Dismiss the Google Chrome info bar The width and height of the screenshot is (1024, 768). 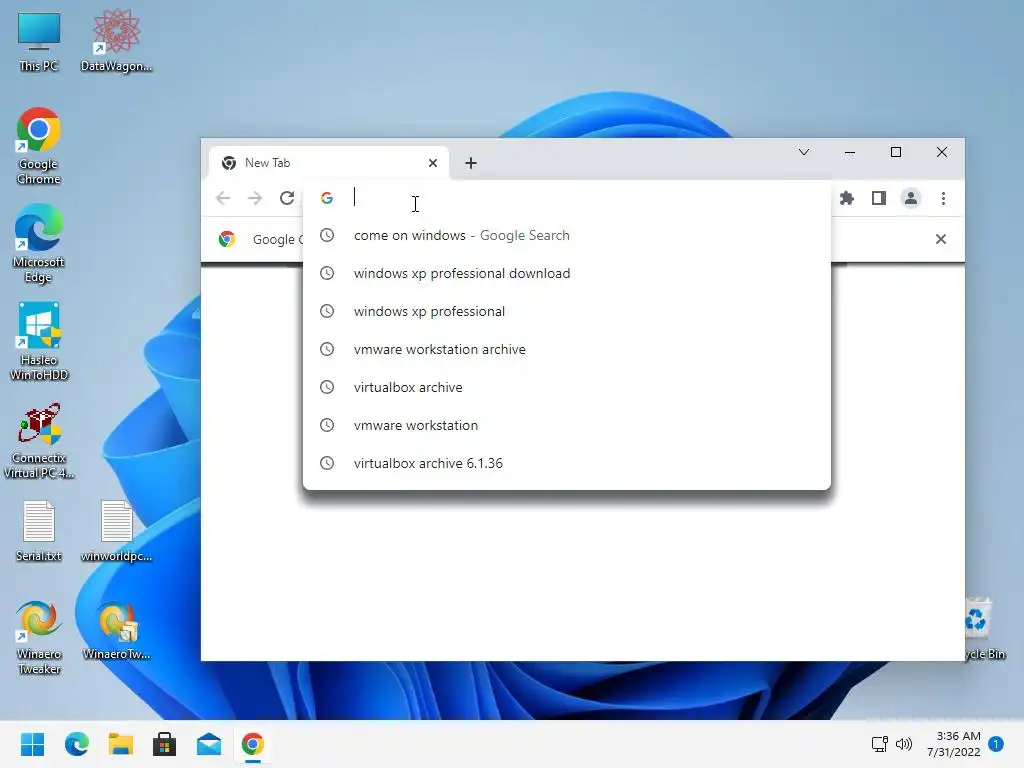point(940,239)
